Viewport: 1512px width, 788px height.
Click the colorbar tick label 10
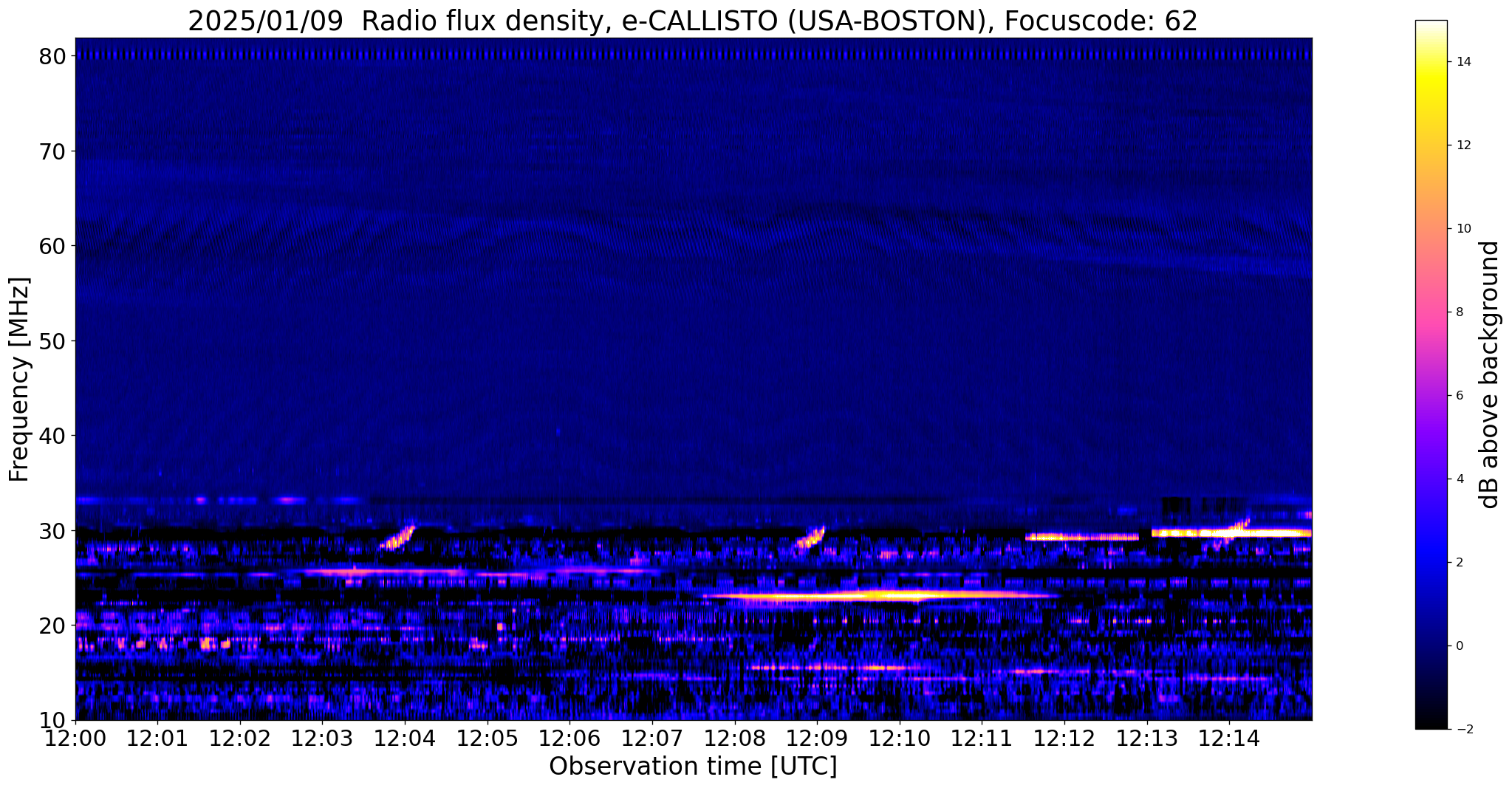click(x=1463, y=229)
